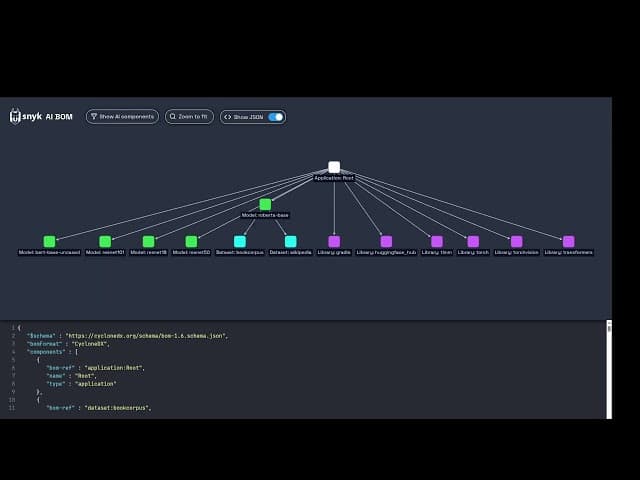Click the 'Application: Root' label

click(334, 178)
